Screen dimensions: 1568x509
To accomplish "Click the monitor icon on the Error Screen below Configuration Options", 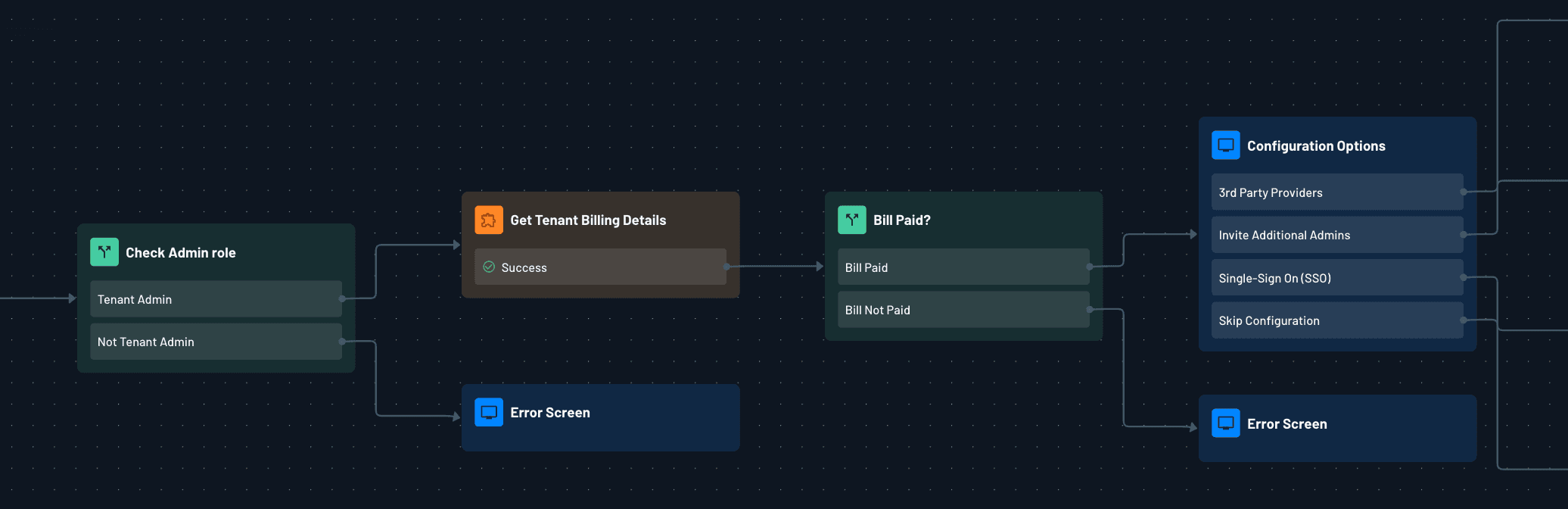I will 1226,423.
